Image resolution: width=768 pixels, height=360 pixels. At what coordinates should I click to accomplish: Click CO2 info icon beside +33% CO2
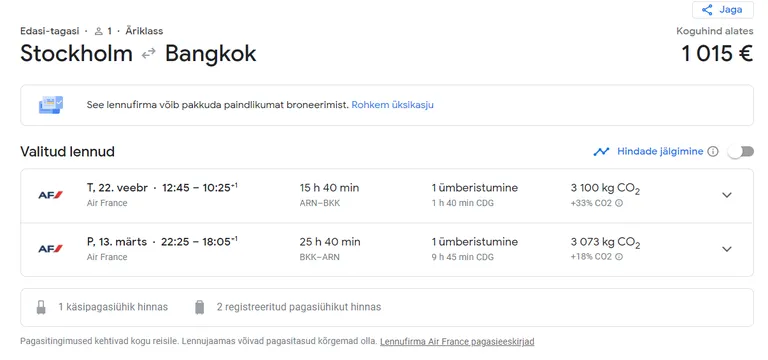[619, 203]
